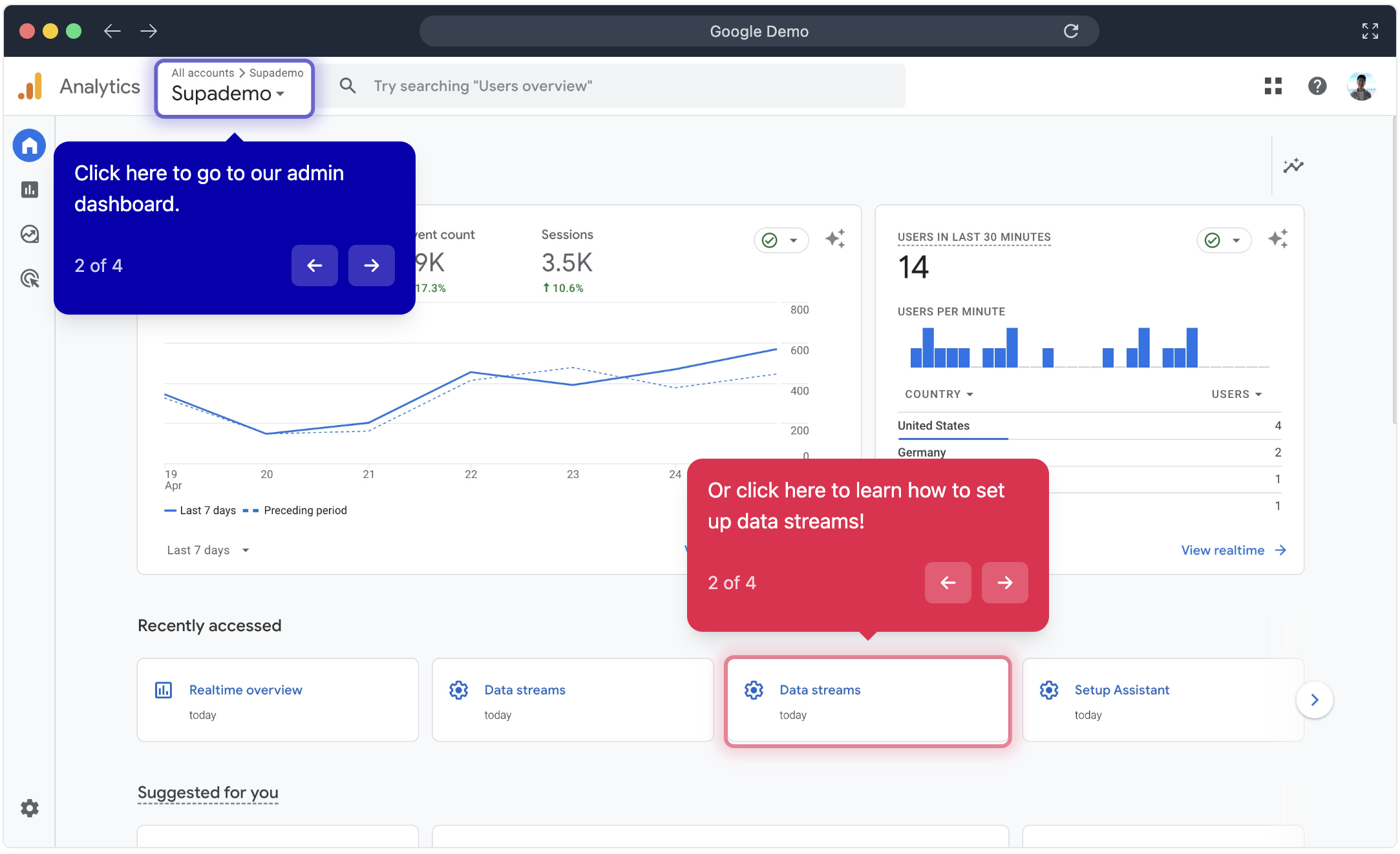The height and width of the screenshot is (854, 1400).
Task: Click the Analytics product name
Action: pyautogui.click(x=100, y=87)
